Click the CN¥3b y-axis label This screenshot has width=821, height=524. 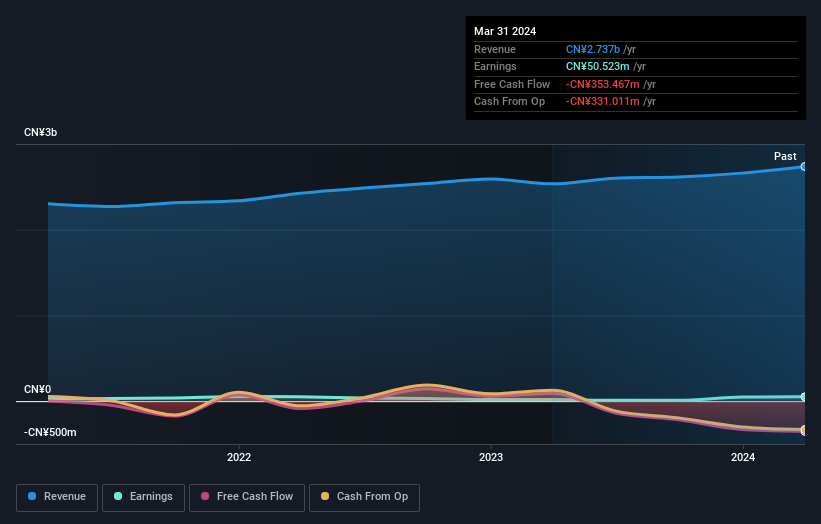[x=40, y=132]
